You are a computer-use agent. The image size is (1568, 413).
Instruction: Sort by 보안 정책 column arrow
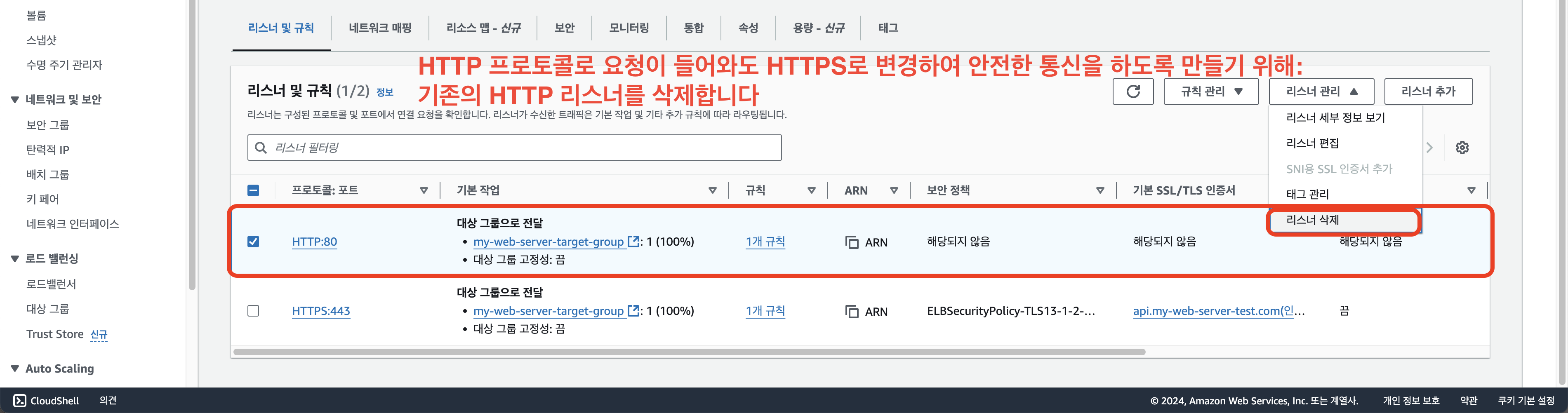pos(1100,190)
